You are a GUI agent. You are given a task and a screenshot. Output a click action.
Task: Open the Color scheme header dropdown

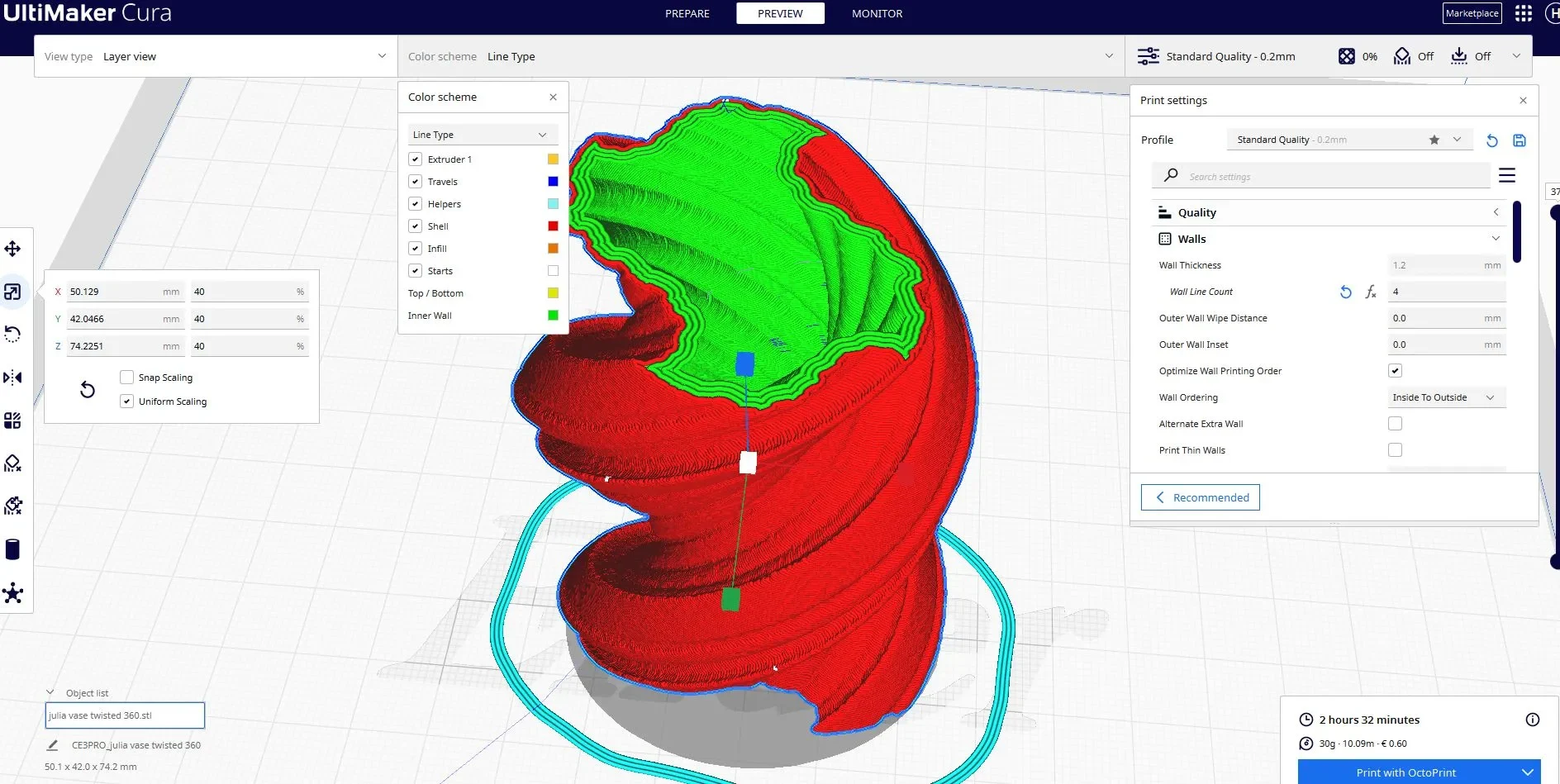tap(761, 56)
